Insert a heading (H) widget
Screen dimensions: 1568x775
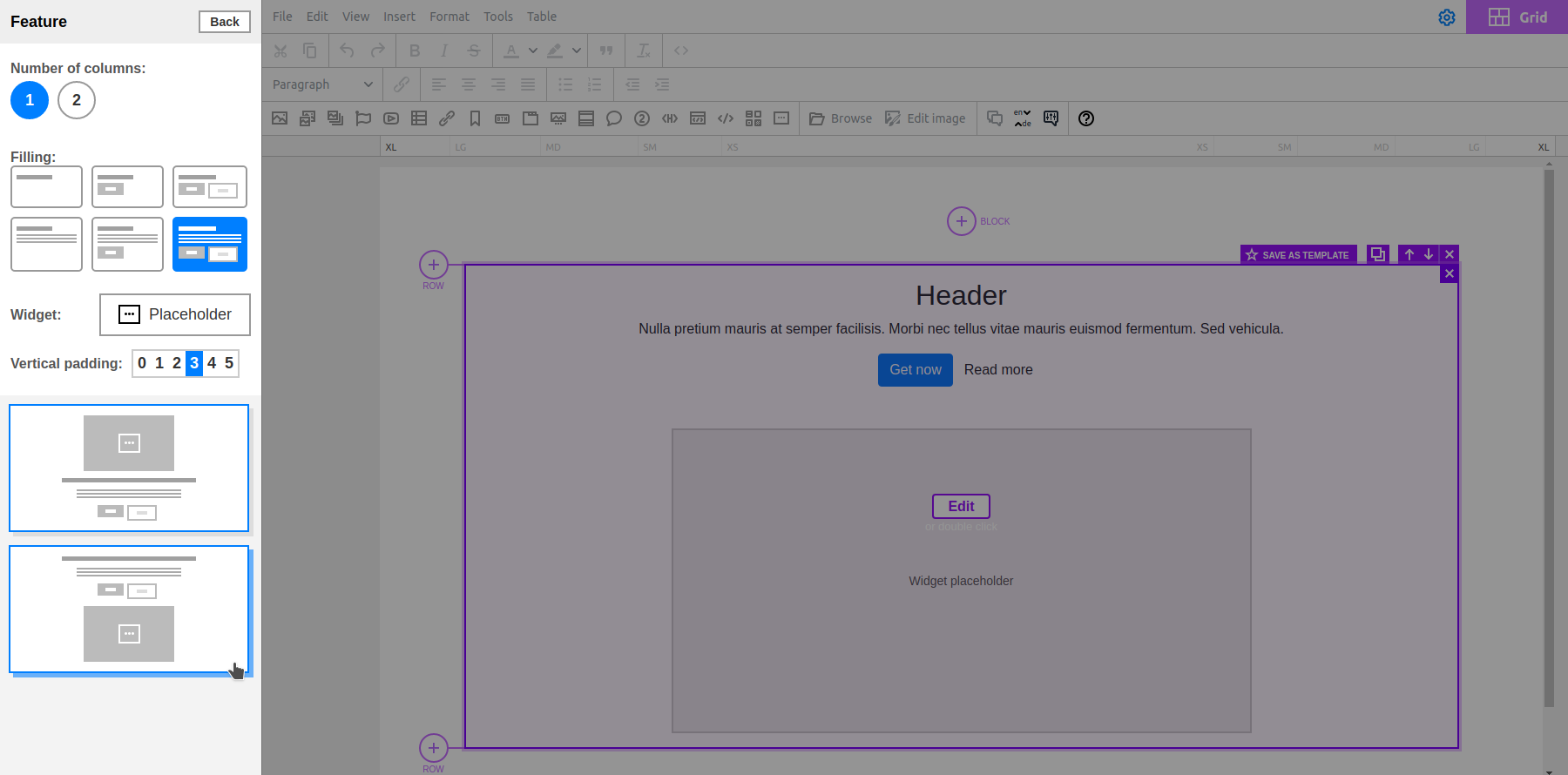pos(670,118)
